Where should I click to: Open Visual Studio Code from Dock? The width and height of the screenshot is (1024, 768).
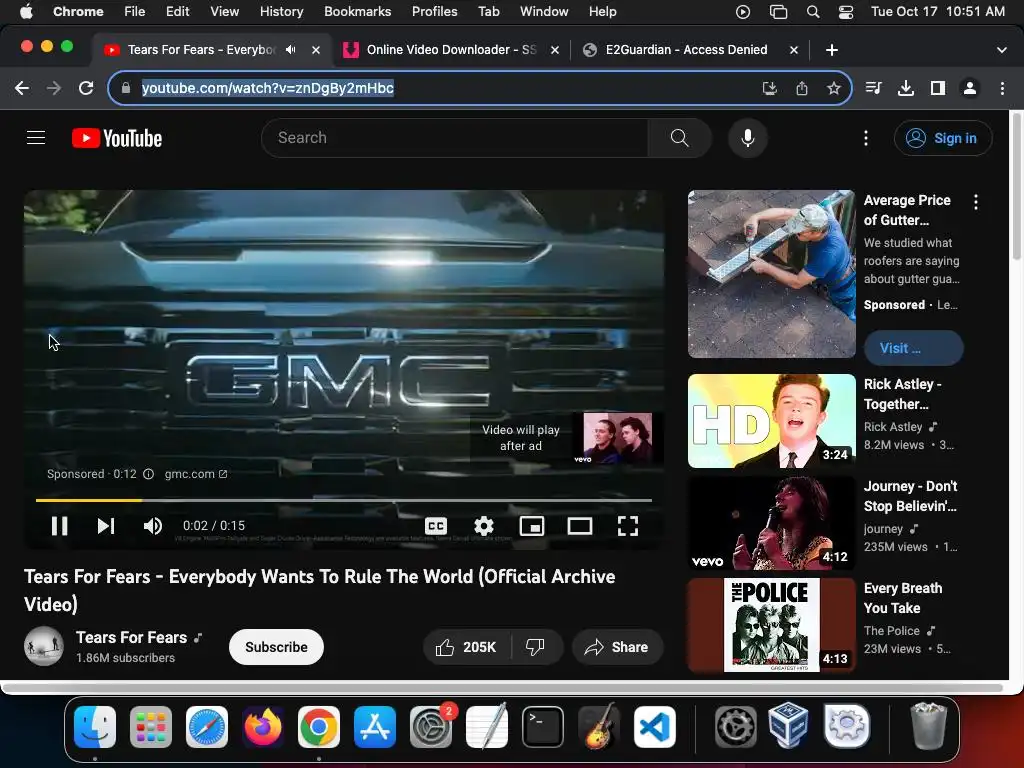click(x=654, y=726)
